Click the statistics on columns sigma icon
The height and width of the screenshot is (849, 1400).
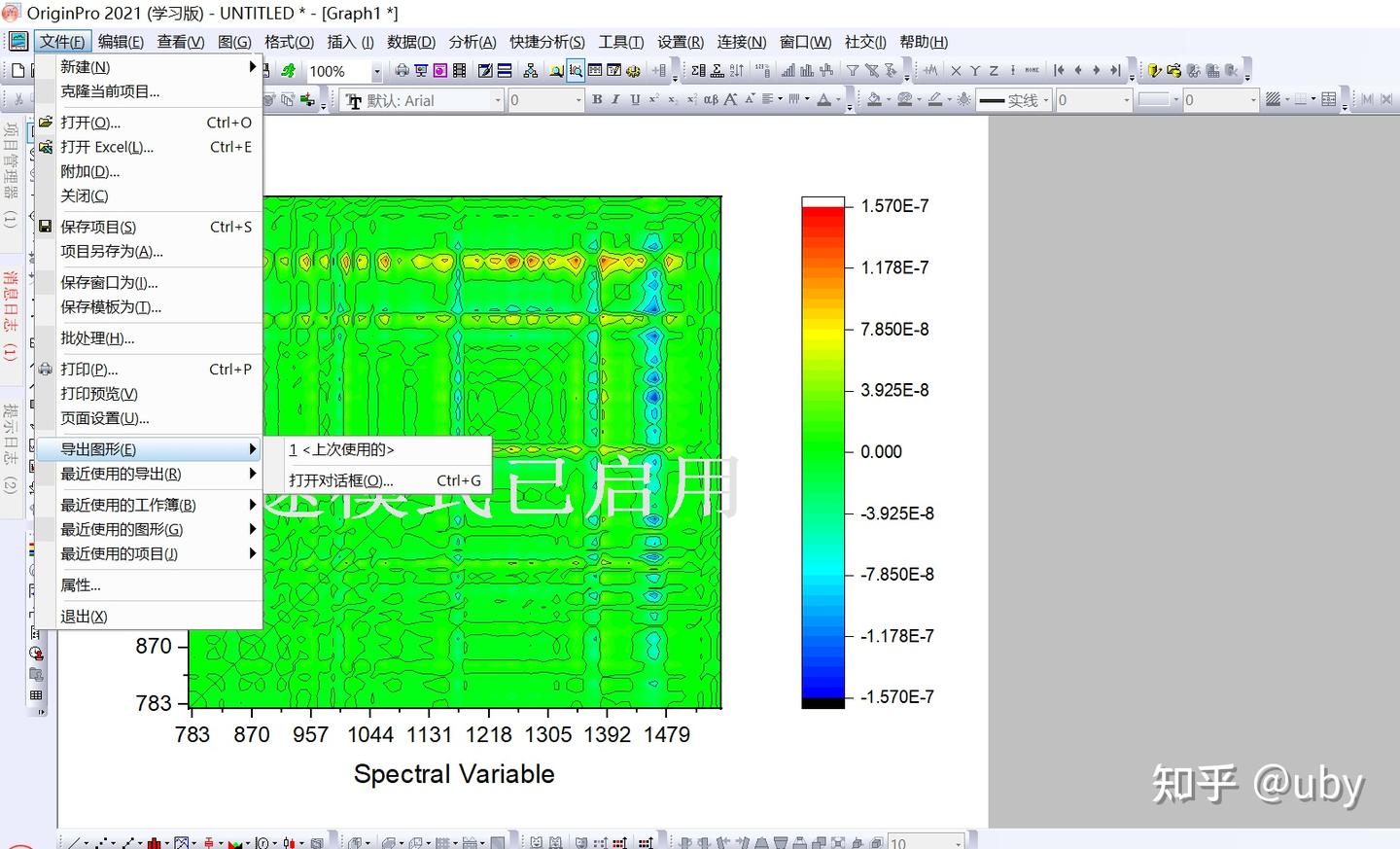698,70
